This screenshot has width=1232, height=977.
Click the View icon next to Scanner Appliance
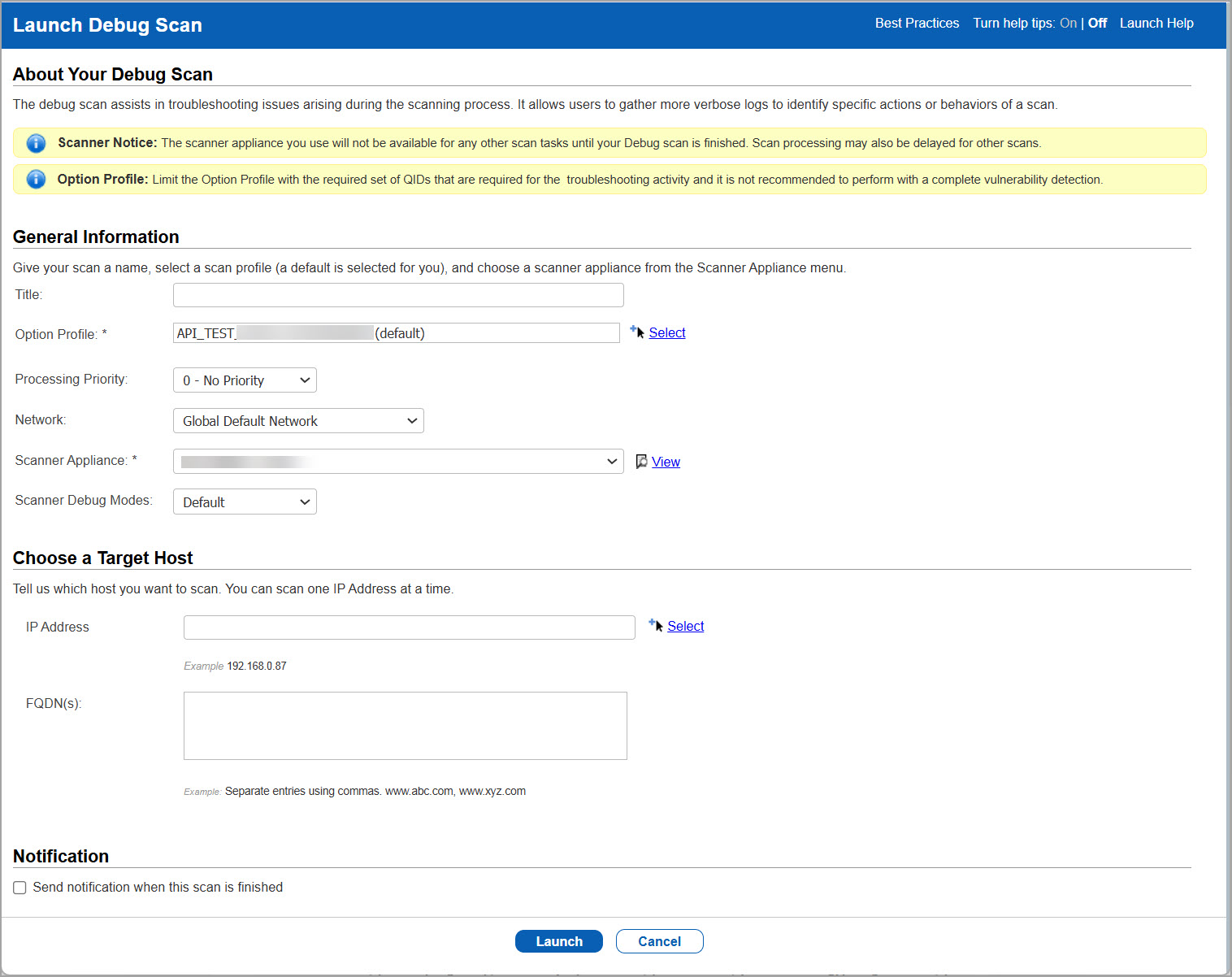tap(641, 462)
